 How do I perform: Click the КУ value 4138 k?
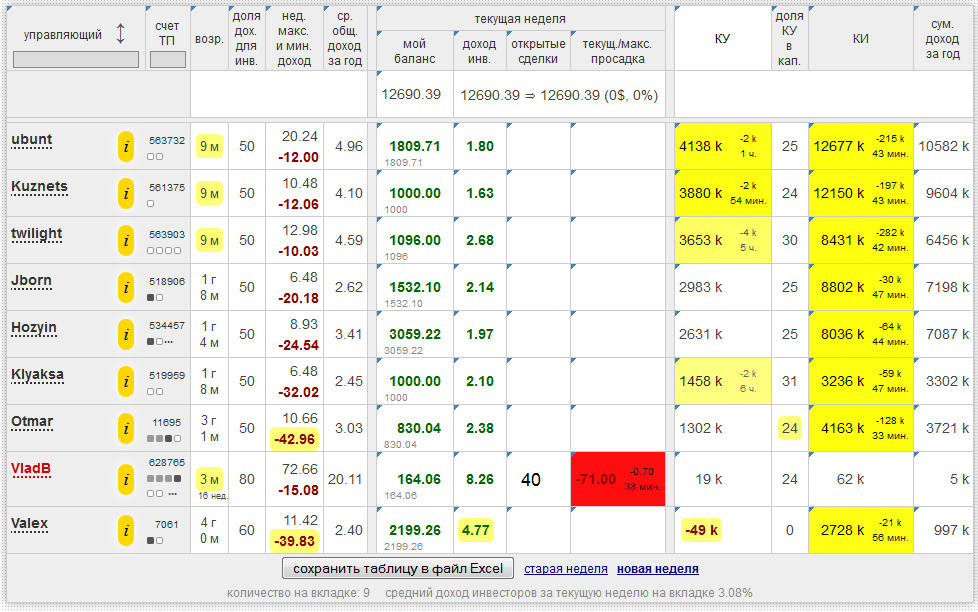click(700, 147)
